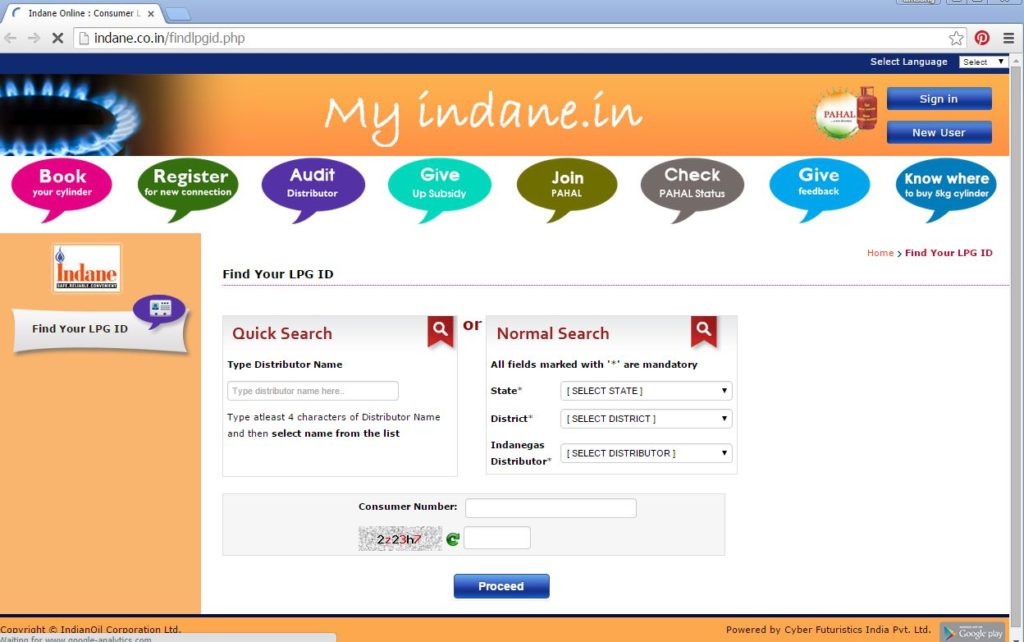The width and height of the screenshot is (1024, 642).
Task: Click the Quick Search heading
Action: click(x=282, y=333)
